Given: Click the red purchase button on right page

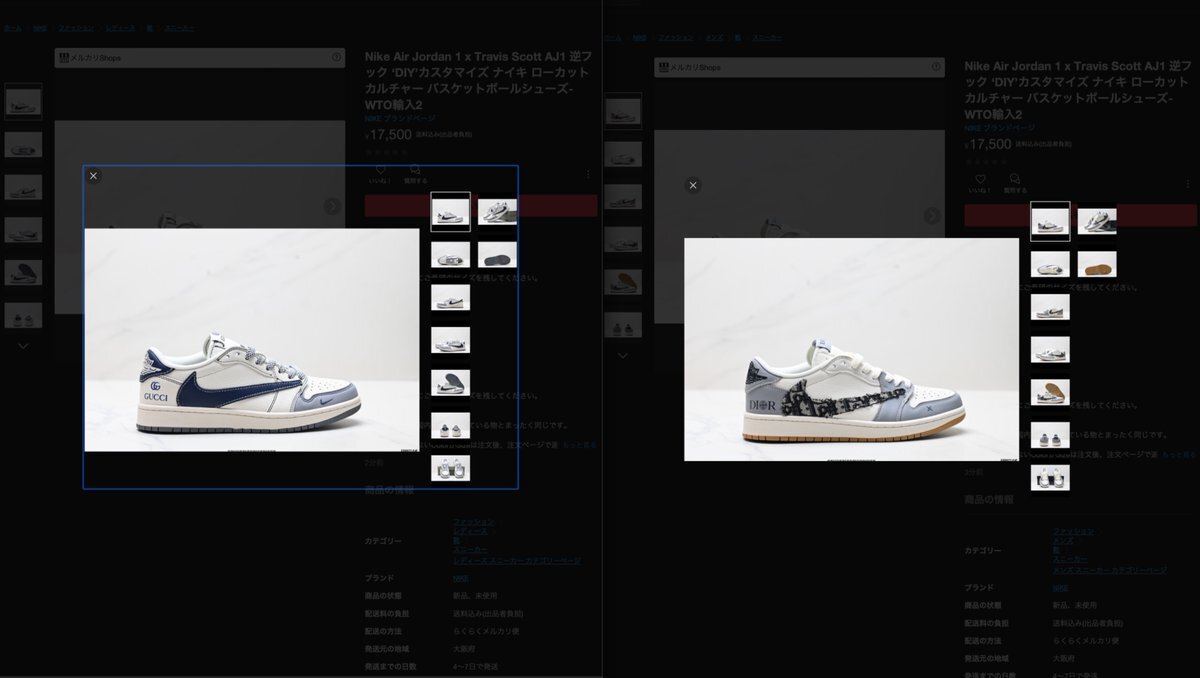Looking at the screenshot, I should pyautogui.click(x=1081, y=215).
